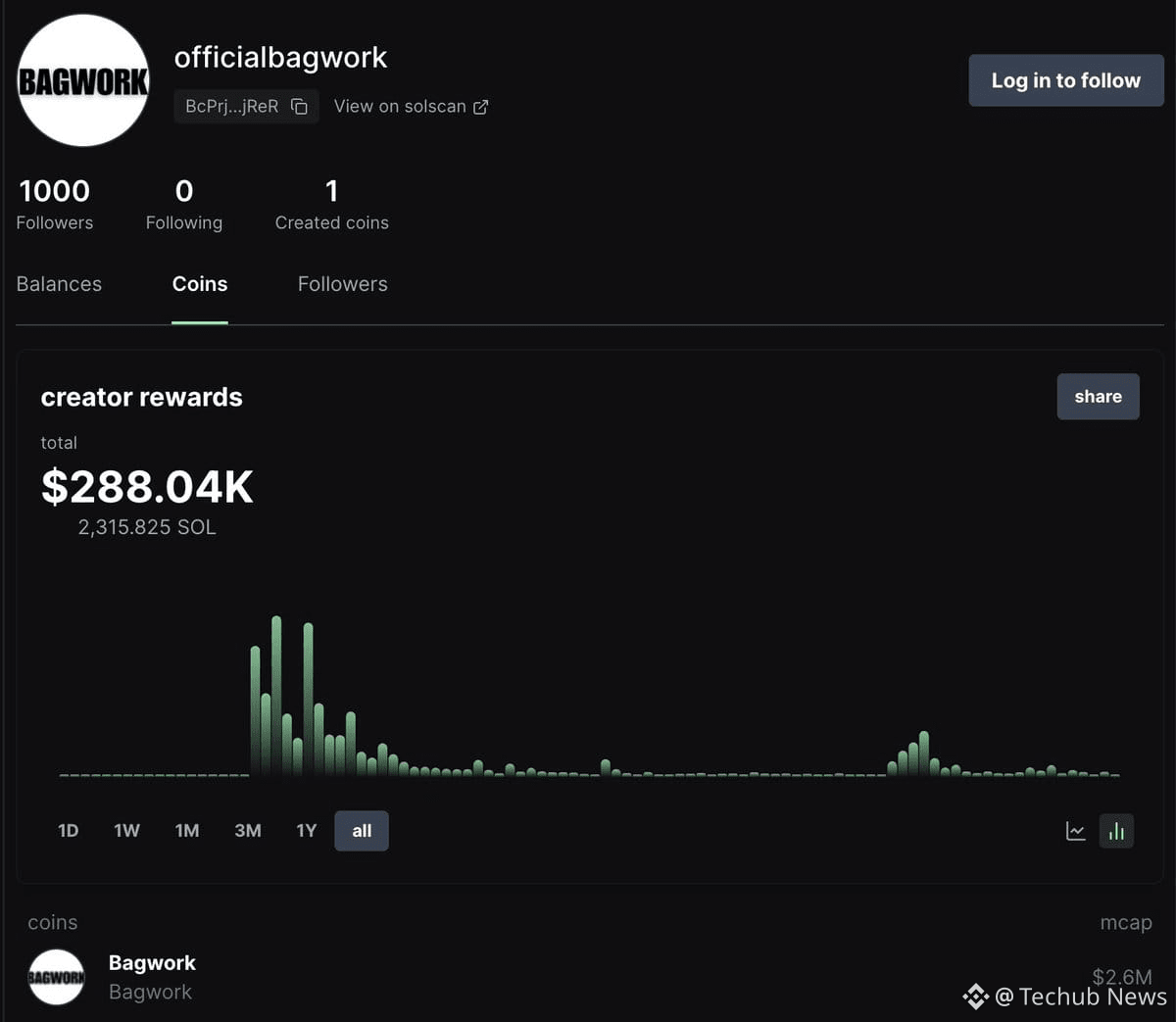Click the Bagwork coin logo
The height and width of the screenshot is (1022, 1176).
click(57, 977)
